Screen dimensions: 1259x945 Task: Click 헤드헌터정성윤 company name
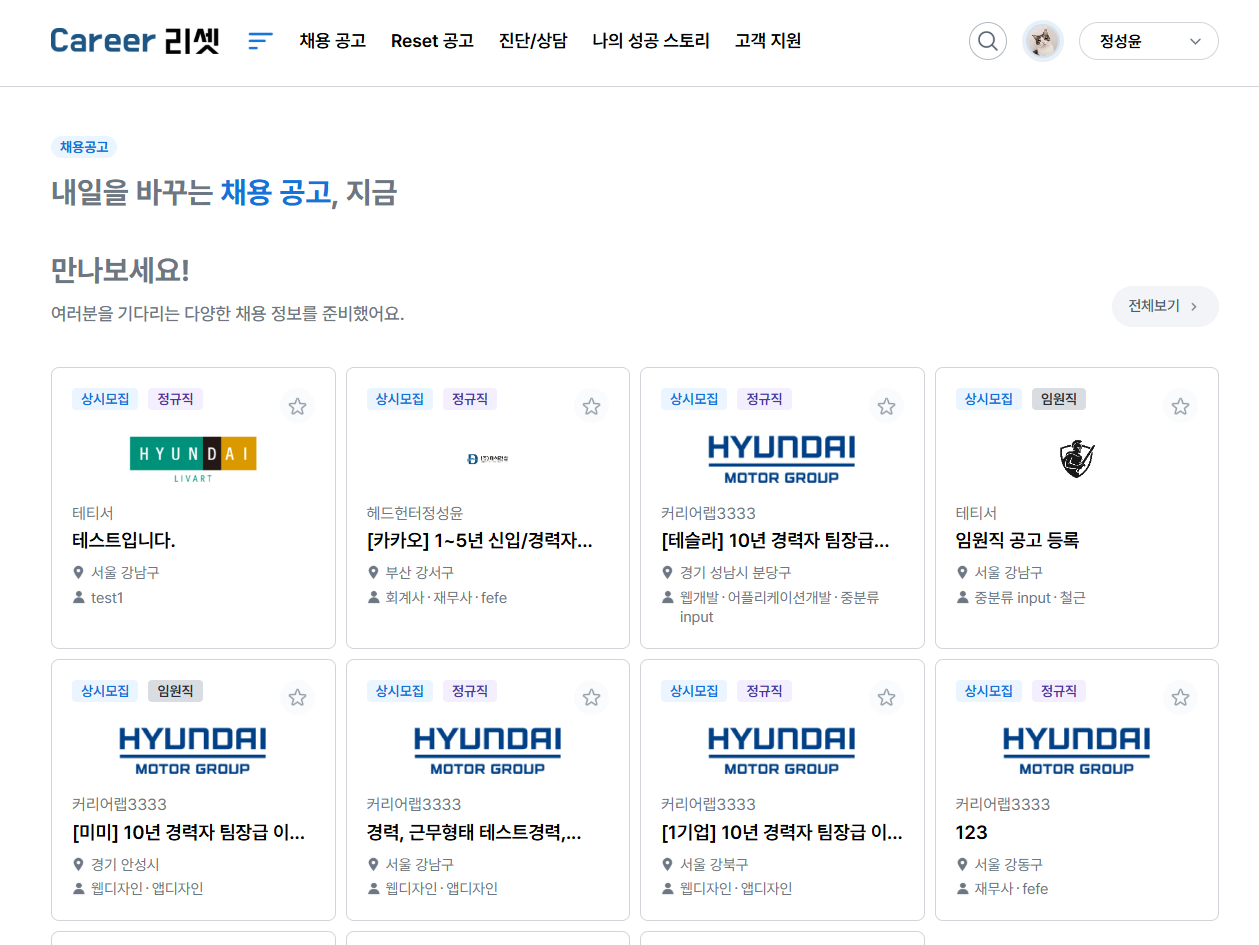415,513
